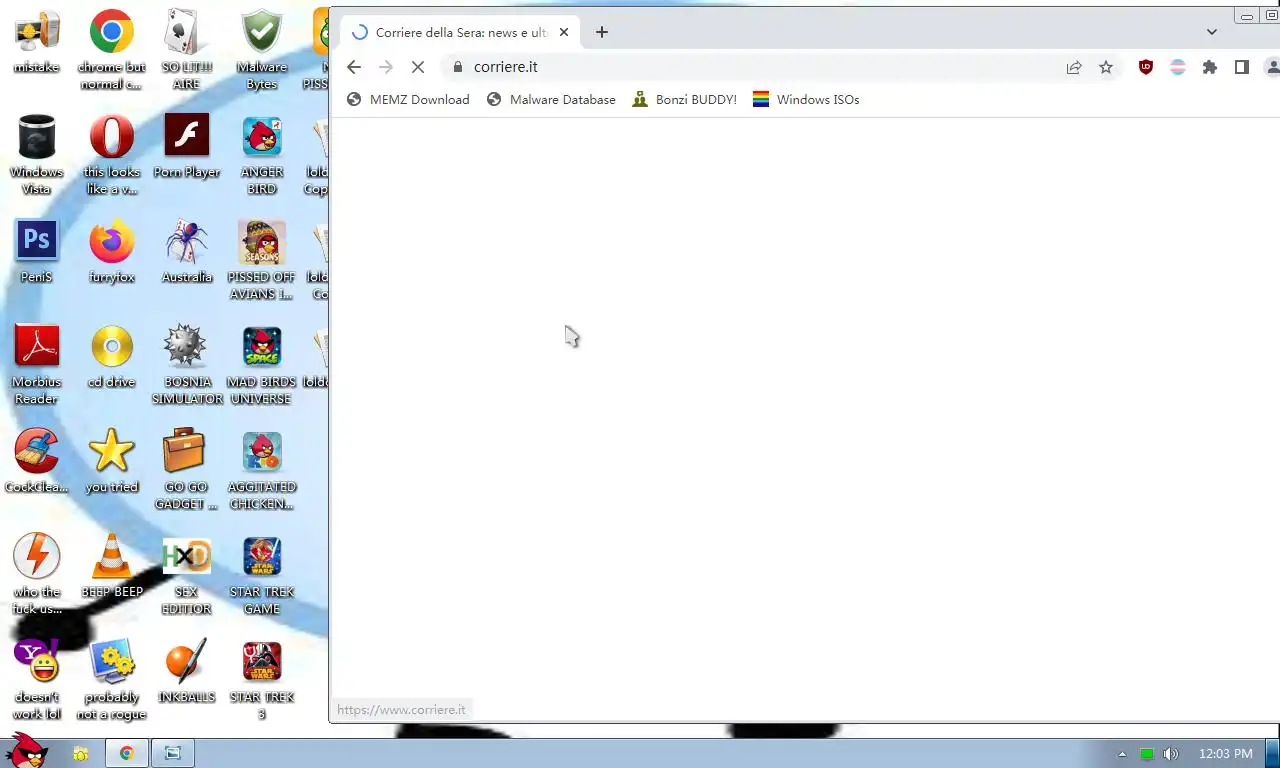Launch BOSNIA SIMULATOR minesweeper icon
Image resolution: width=1280 pixels, height=768 pixels.
pyautogui.click(x=187, y=364)
